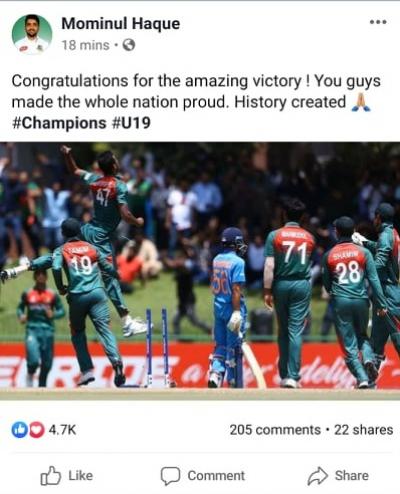This screenshot has height=494, width=400.
Task: Click the 18 mins timestamp
Action: pyautogui.click(x=86, y=45)
